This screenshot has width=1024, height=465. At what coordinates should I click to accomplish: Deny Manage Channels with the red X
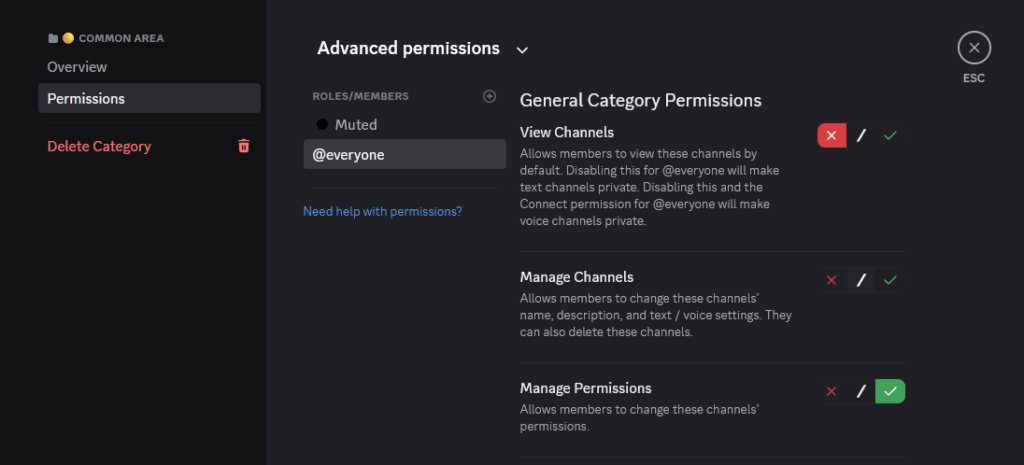coord(832,280)
